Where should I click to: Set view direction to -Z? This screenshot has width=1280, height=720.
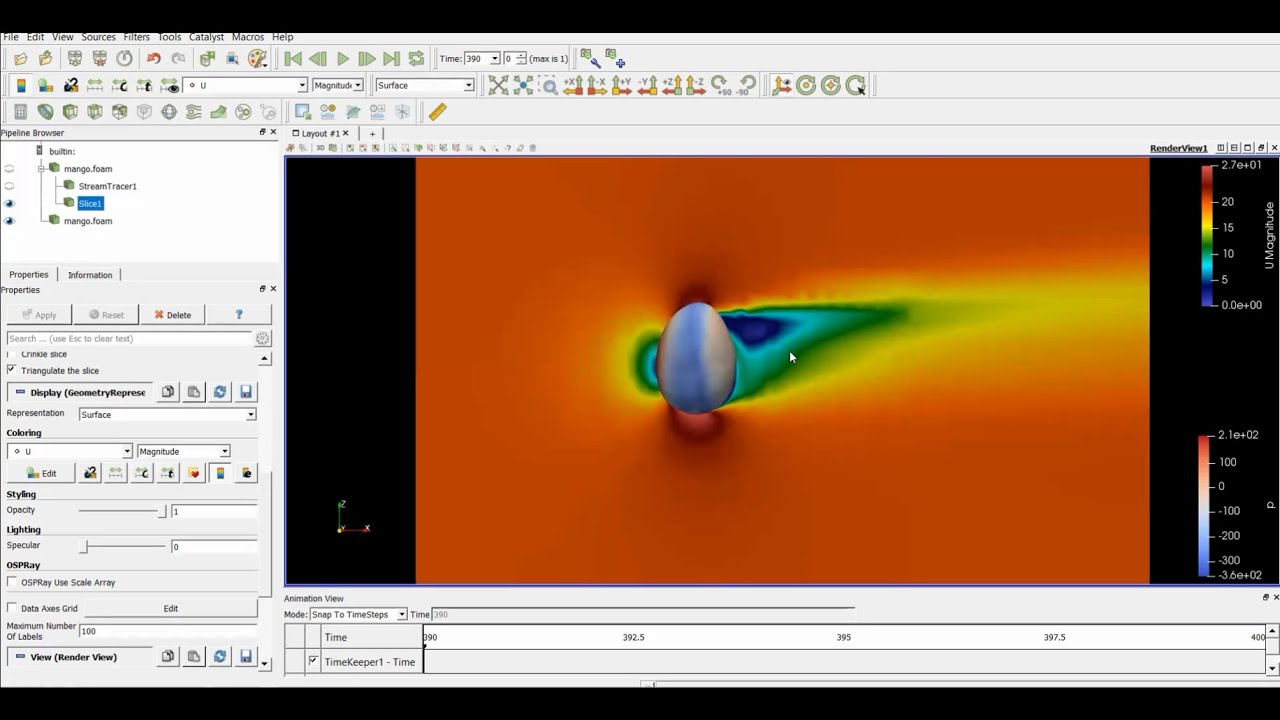click(x=695, y=86)
